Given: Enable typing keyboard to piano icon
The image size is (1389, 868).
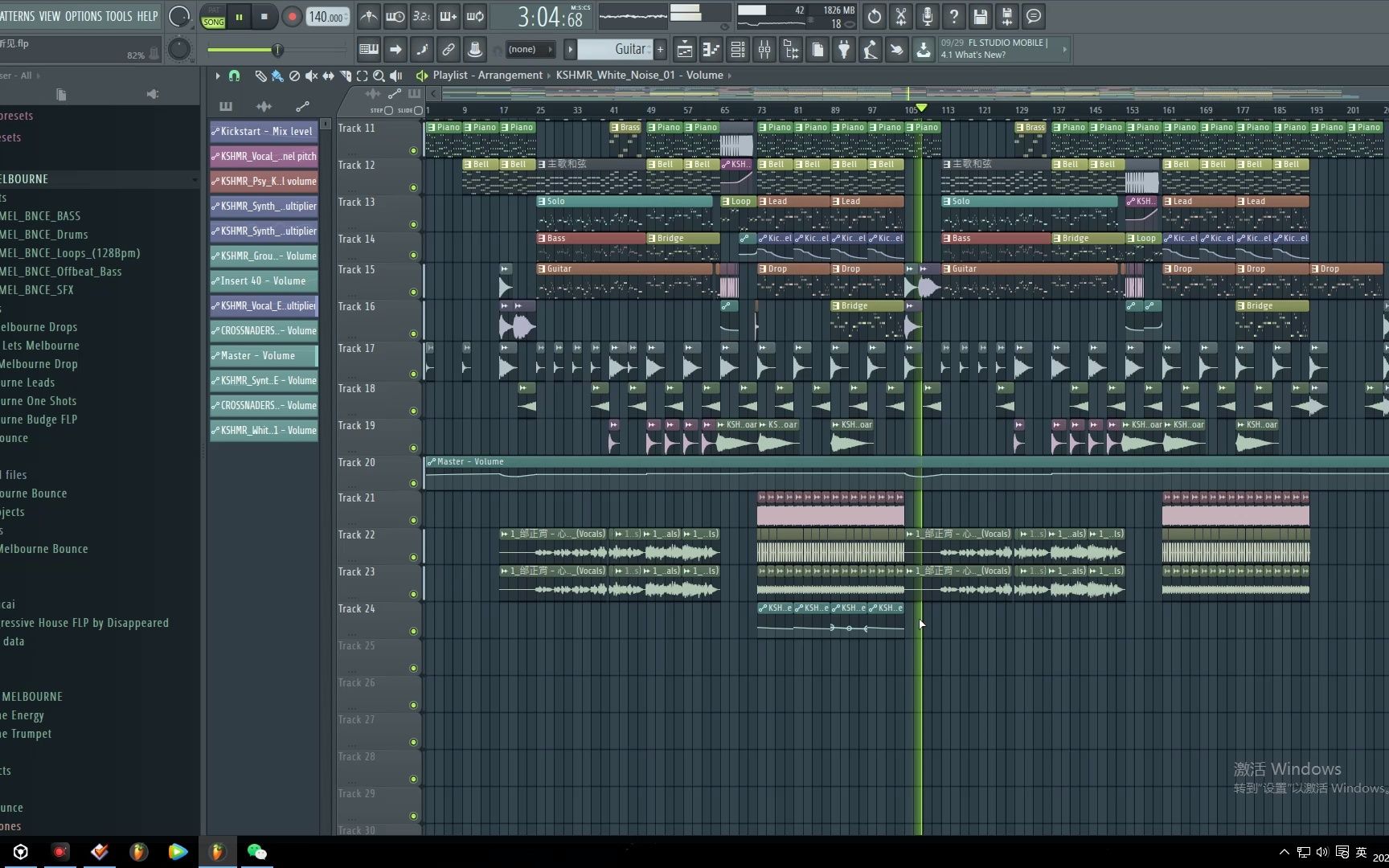Looking at the screenshot, I should click(369, 50).
